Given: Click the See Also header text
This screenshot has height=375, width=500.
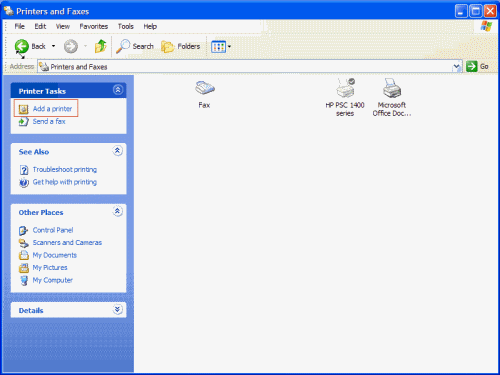Looking at the screenshot, I should click(34, 152).
